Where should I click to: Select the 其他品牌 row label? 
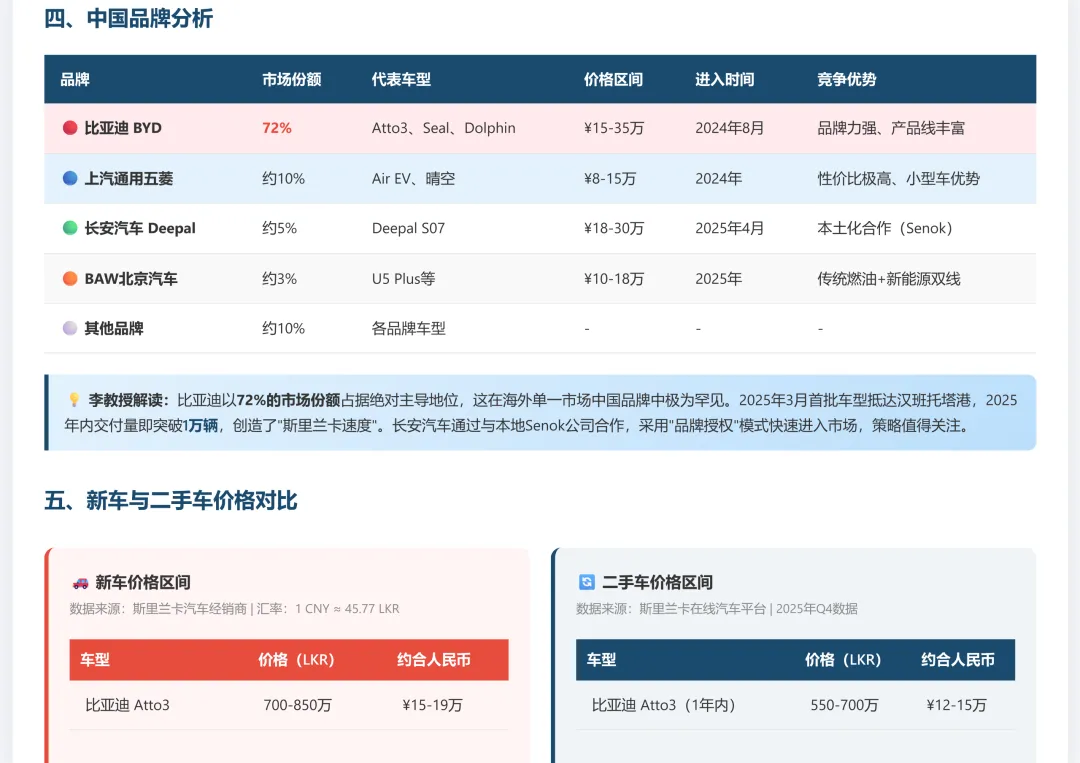[x=114, y=328]
